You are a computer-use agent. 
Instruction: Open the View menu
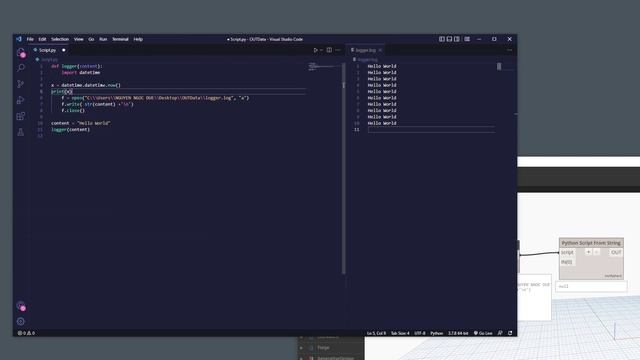pos(79,39)
